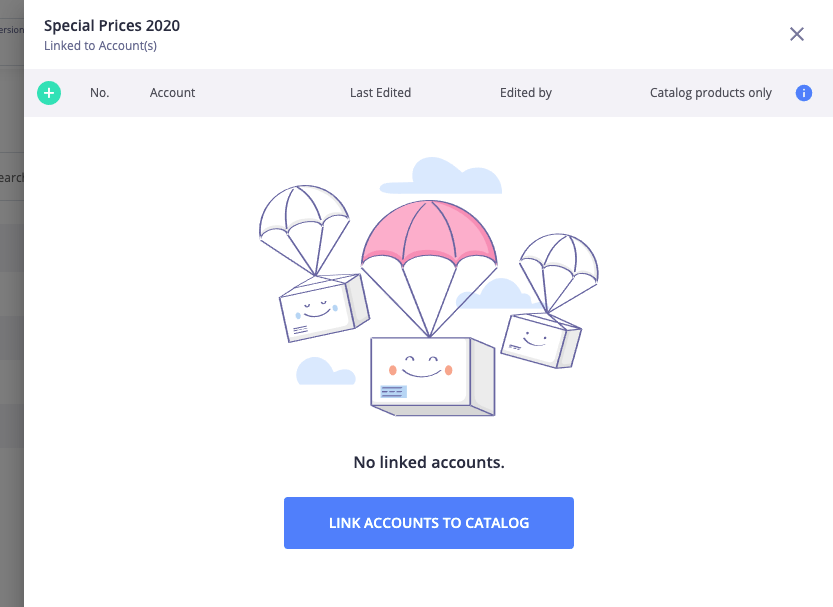
Task: Click the left white parachute box
Action: (x=324, y=309)
